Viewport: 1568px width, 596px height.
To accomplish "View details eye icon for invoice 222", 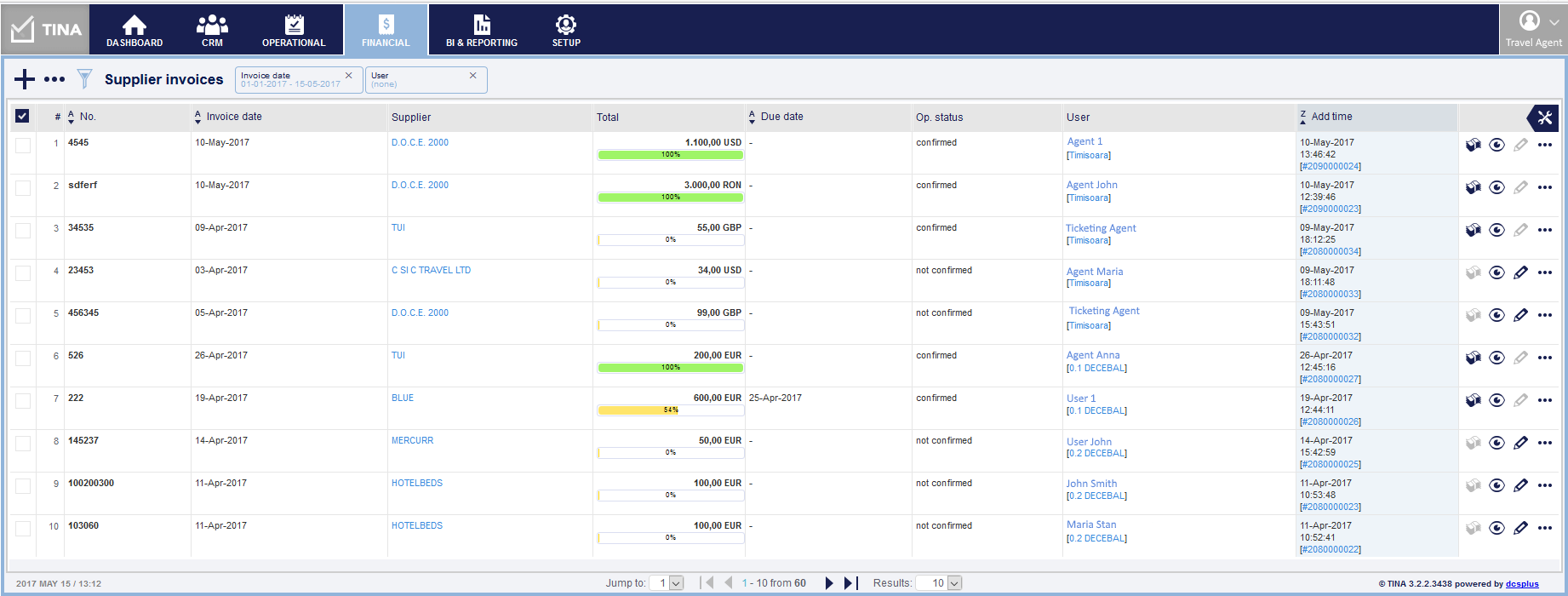I will (x=1496, y=400).
